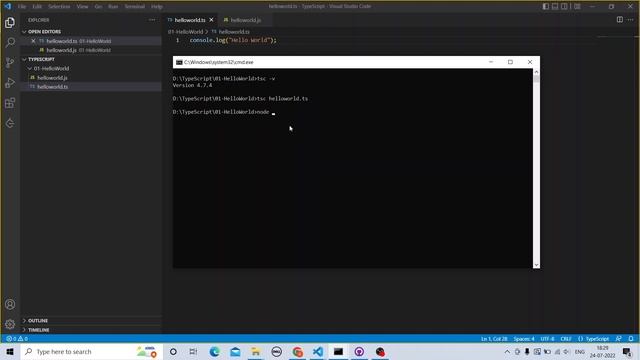Open the Explorer view in activity bar
Screen dimensions: 640x360
pyautogui.click(x=10, y=22)
